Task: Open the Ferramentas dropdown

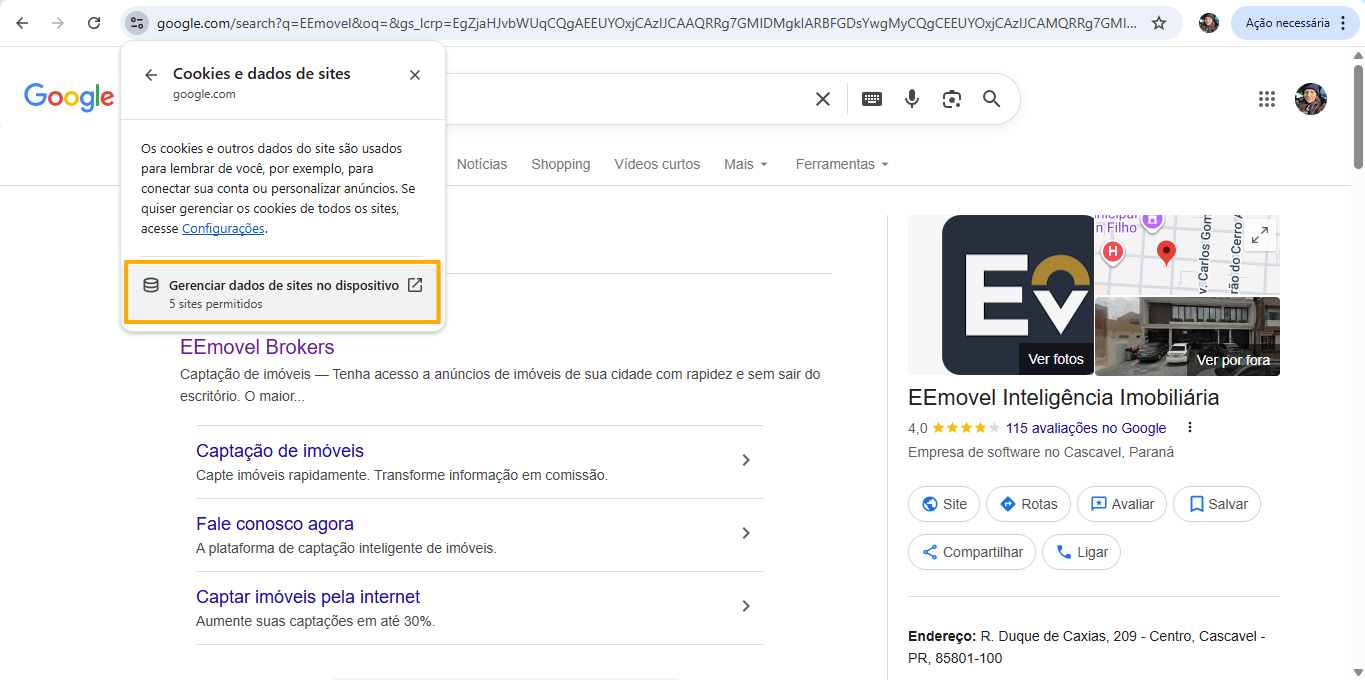Action: (842, 164)
